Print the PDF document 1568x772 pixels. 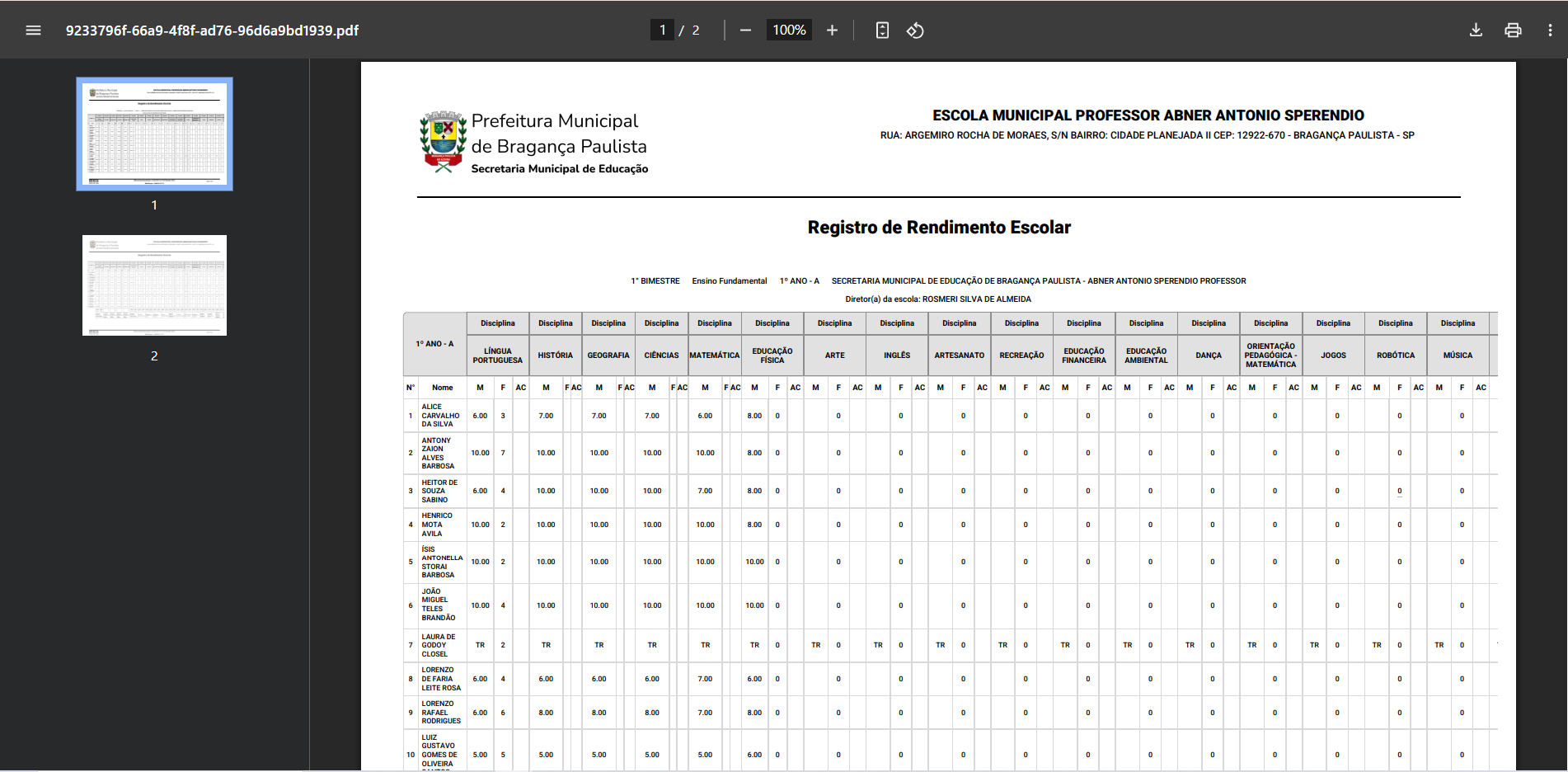pos(1513,31)
